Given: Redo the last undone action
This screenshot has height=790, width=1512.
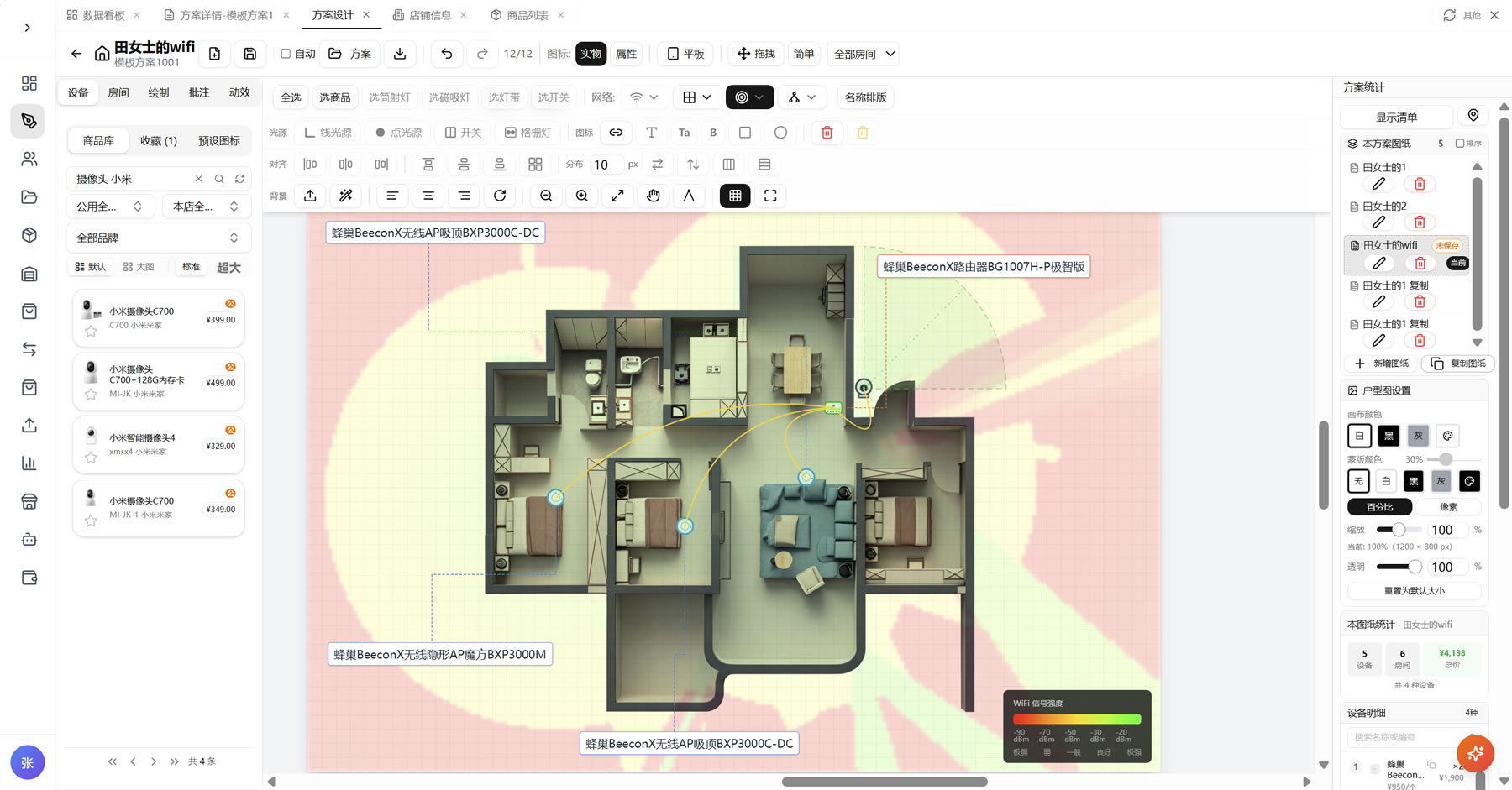Looking at the screenshot, I should coord(482,54).
